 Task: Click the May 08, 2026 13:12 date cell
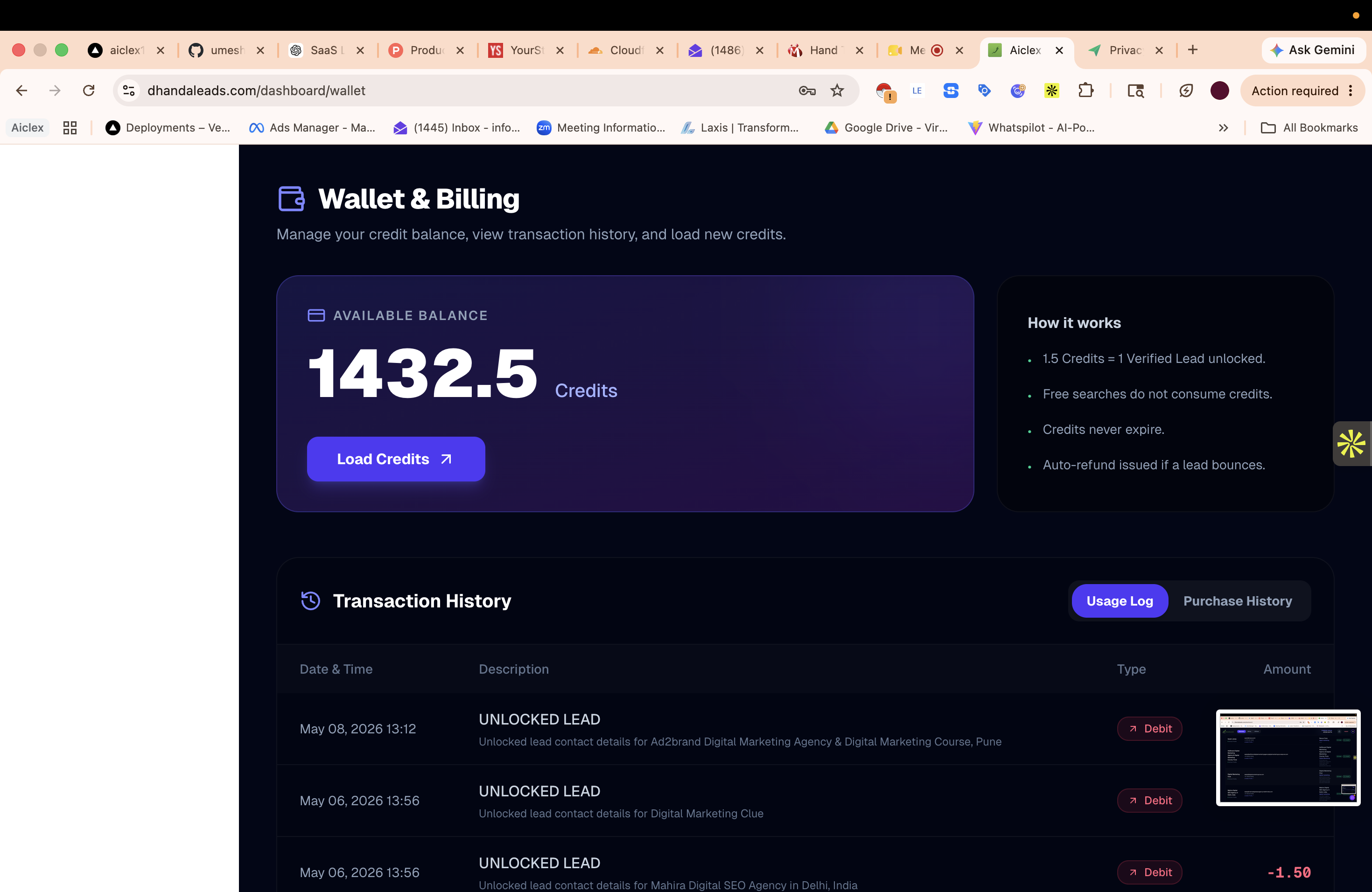click(x=358, y=728)
